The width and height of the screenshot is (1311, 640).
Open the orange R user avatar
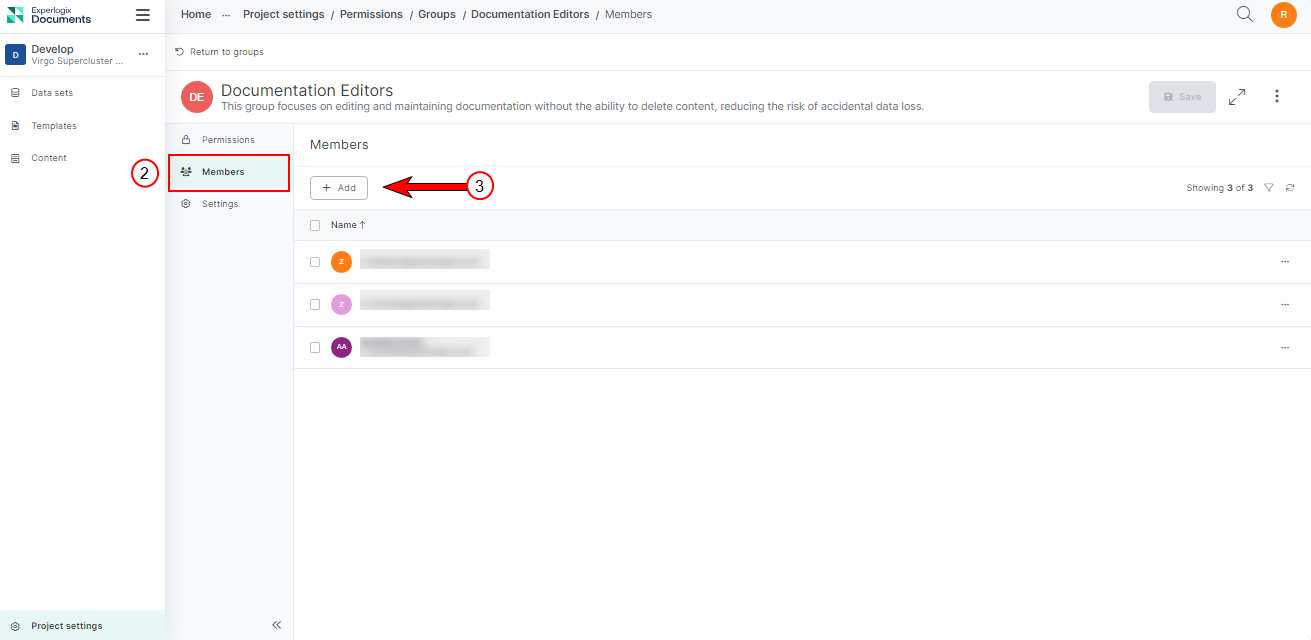point(1283,15)
